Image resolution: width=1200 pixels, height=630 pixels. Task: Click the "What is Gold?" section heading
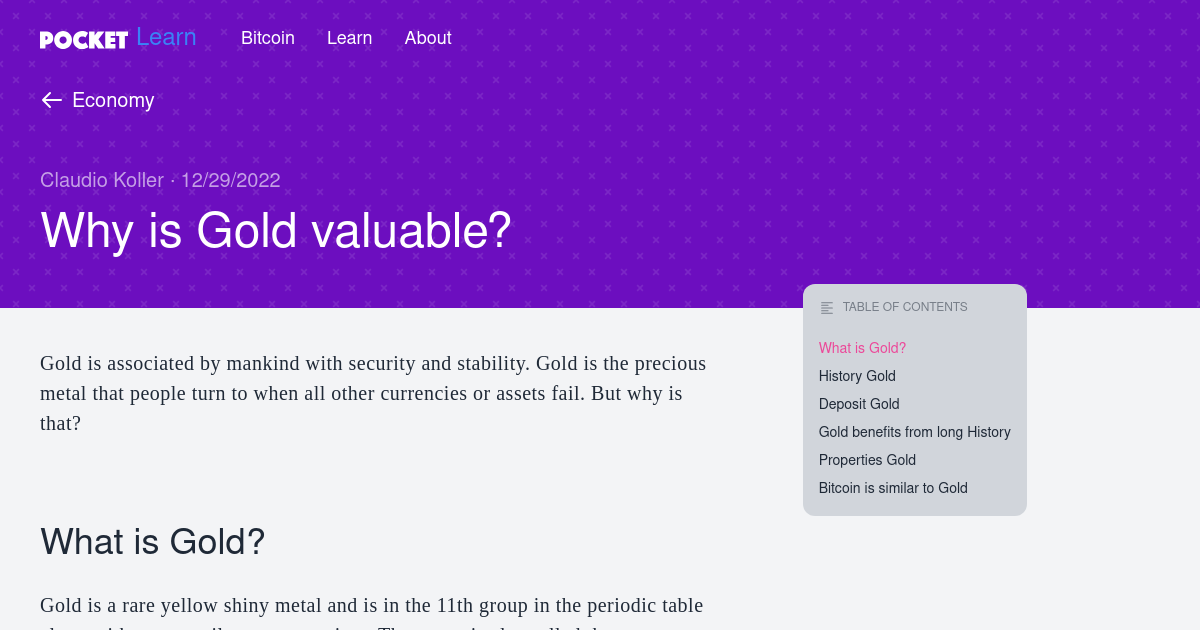click(153, 541)
